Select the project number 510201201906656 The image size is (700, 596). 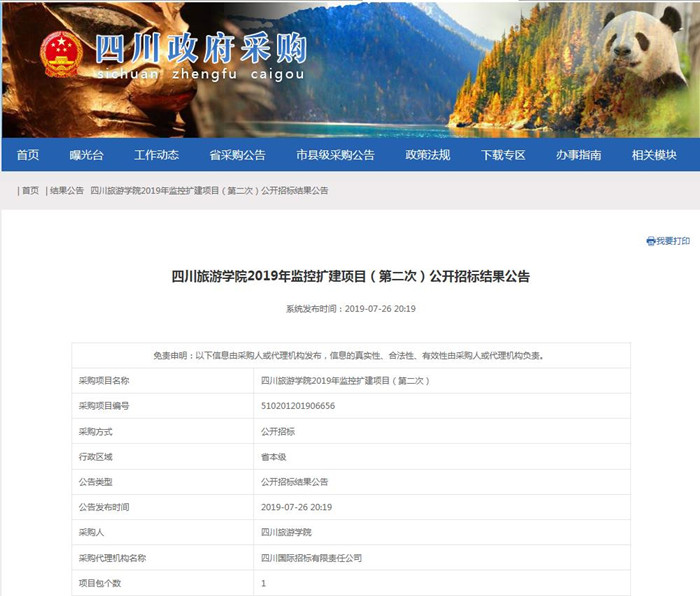tap(298, 406)
